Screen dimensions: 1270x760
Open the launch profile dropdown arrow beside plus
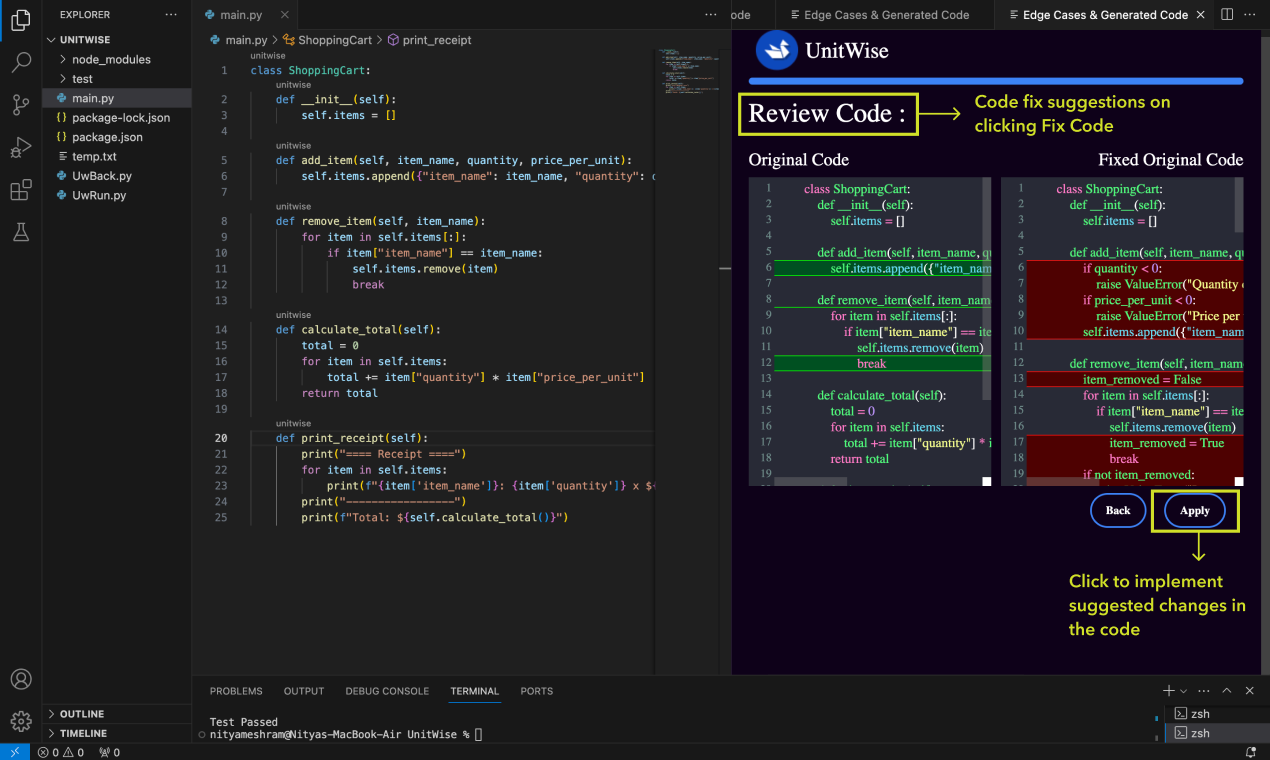[1183, 691]
